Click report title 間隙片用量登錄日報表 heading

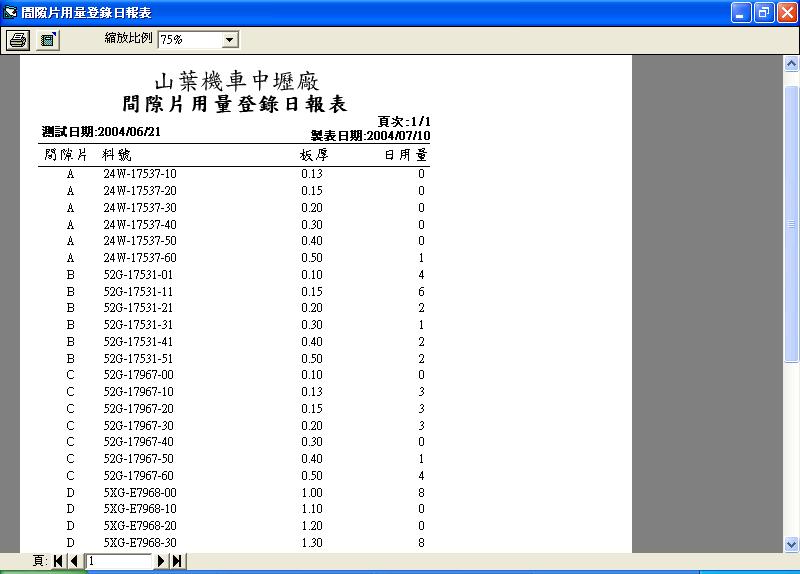(x=235, y=104)
